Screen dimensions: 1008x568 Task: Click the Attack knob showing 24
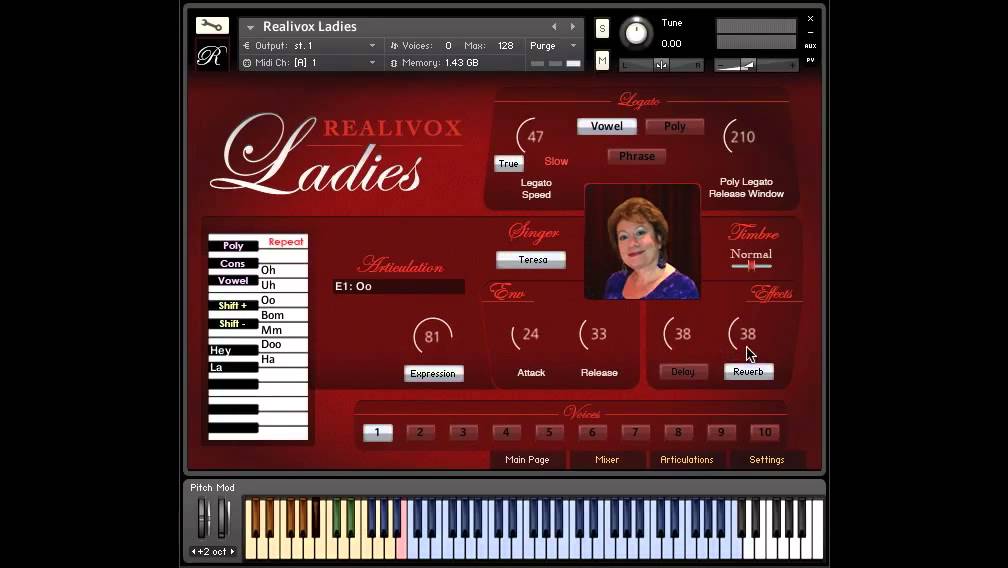[x=529, y=334]
